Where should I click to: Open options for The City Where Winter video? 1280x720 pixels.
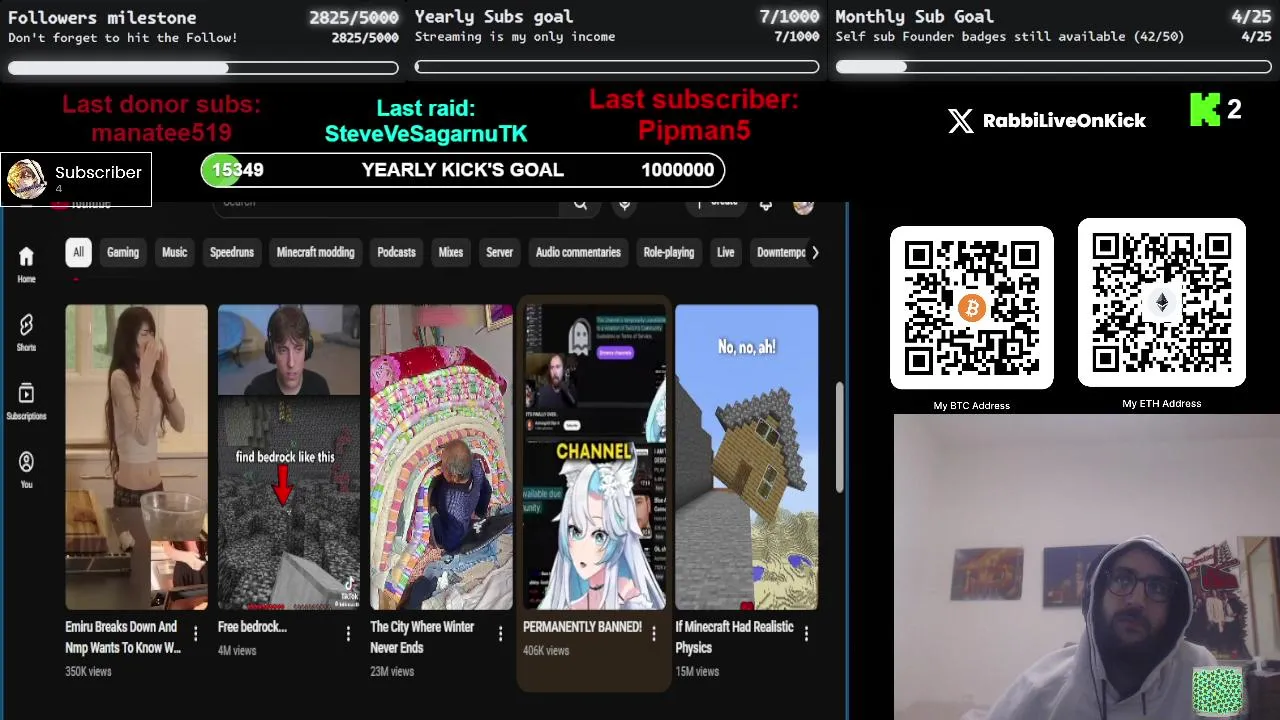[x=501, y=633]
